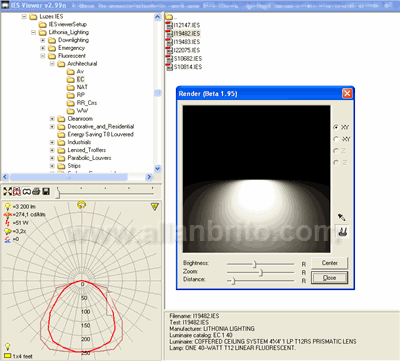Click the lamp icon in Render dialog
Image resolution: width=400 pixels, height=361 pixels.
pyautogui.click(x=342, y=231)
